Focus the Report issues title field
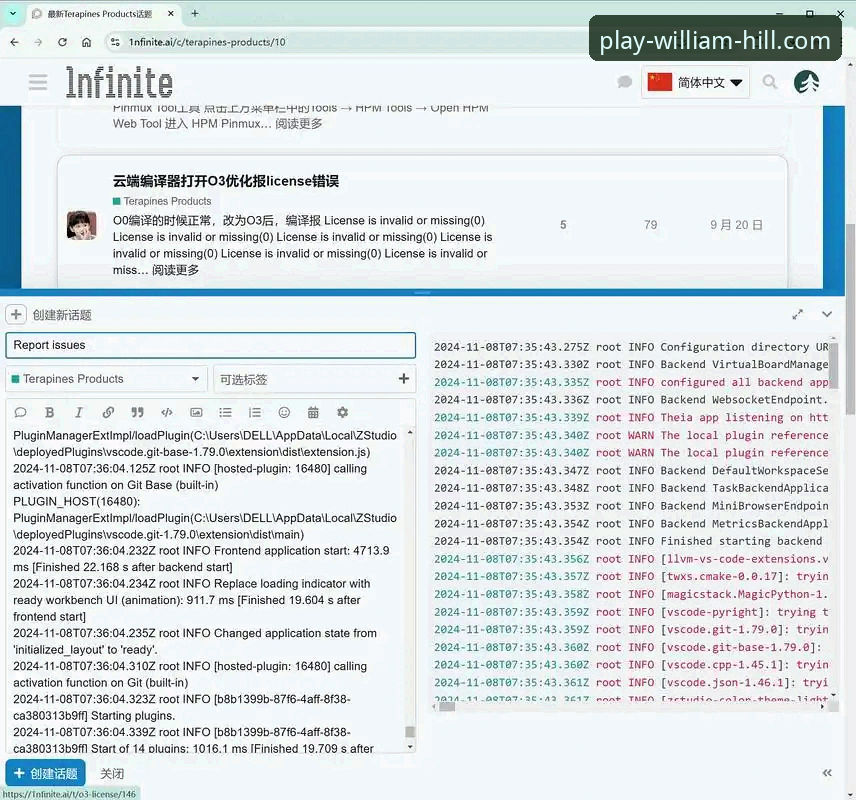Screen dimensions: 856x800 point(211,345)
